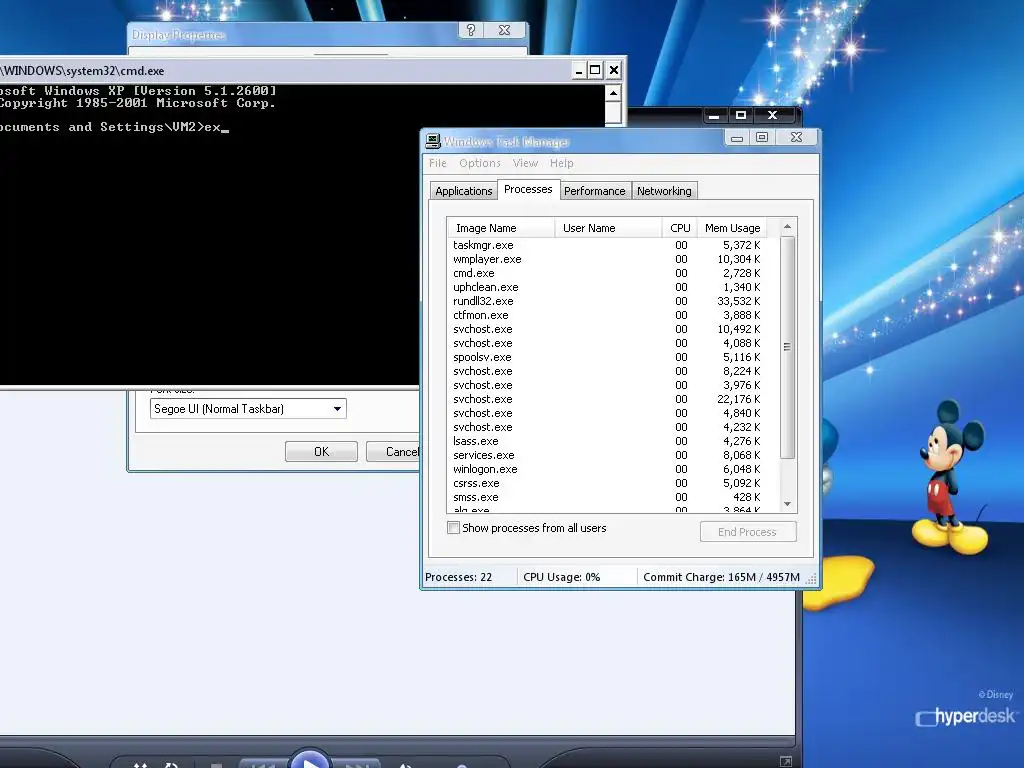1024x768 pixels.
Task: Click the process list scrollbar down arrow
Action: point(788,504)
